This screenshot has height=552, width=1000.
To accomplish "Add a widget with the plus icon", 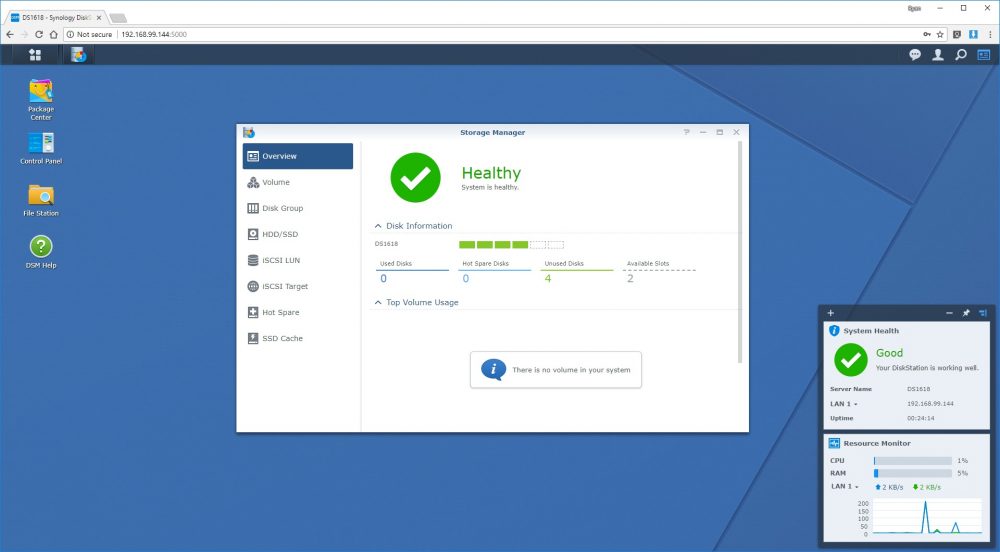I will (830, 313).
